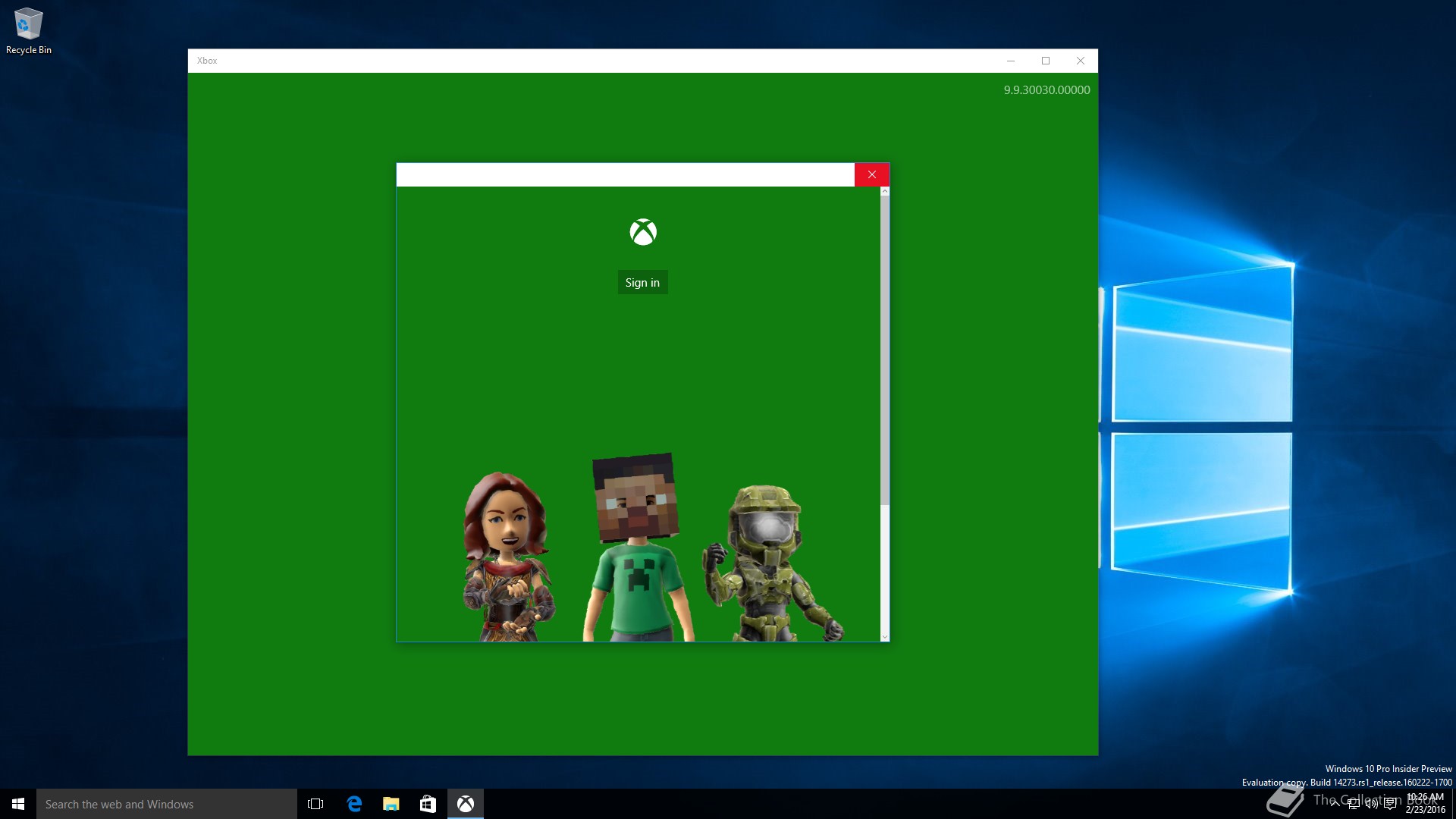Click the Xbox logo in the dialog
This screenshot has height=819, width=1456.
(643, 232)
